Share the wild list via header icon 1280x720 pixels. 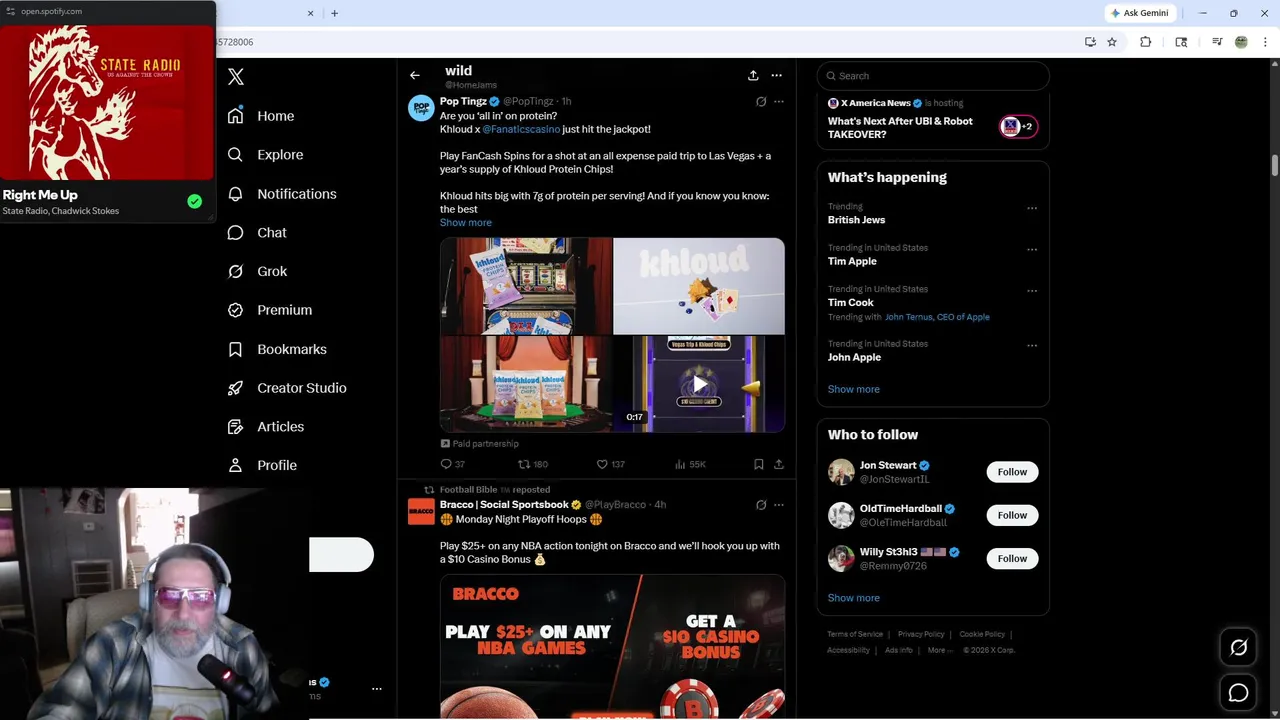coord(752,75)
